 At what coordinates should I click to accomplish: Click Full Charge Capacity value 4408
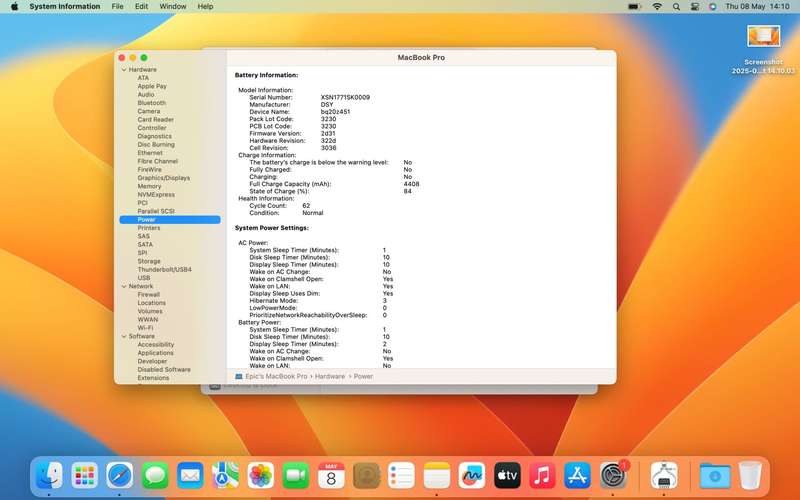click(411, 184)
